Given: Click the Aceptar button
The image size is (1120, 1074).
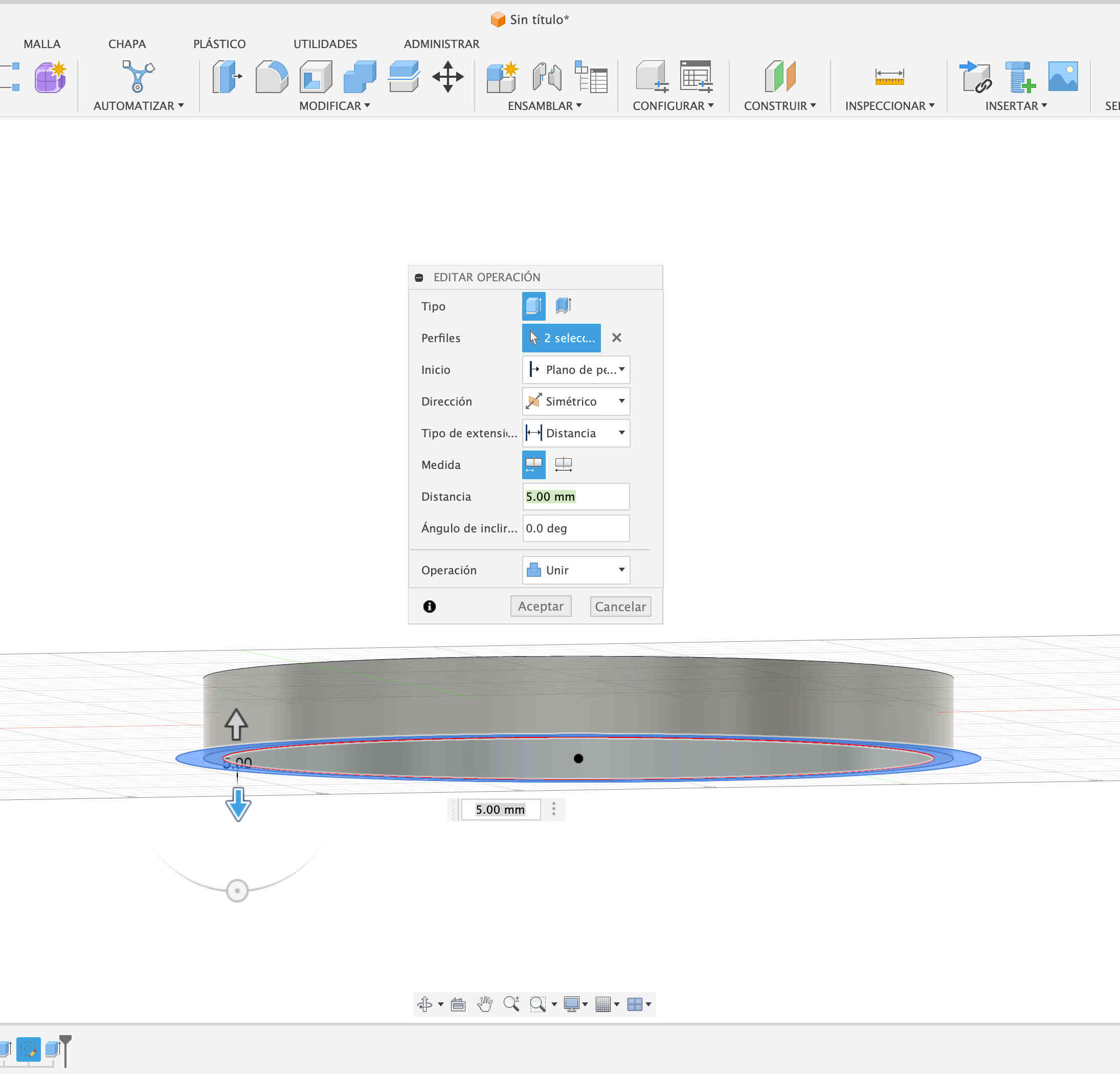Looking at the screenshot, I should coord(541,606).
